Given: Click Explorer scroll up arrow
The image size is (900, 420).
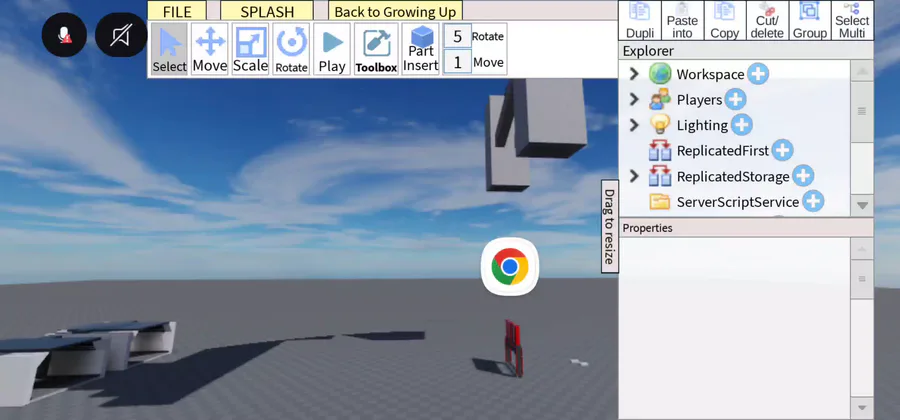Looking at the screenshot, I should click(862, 71).
